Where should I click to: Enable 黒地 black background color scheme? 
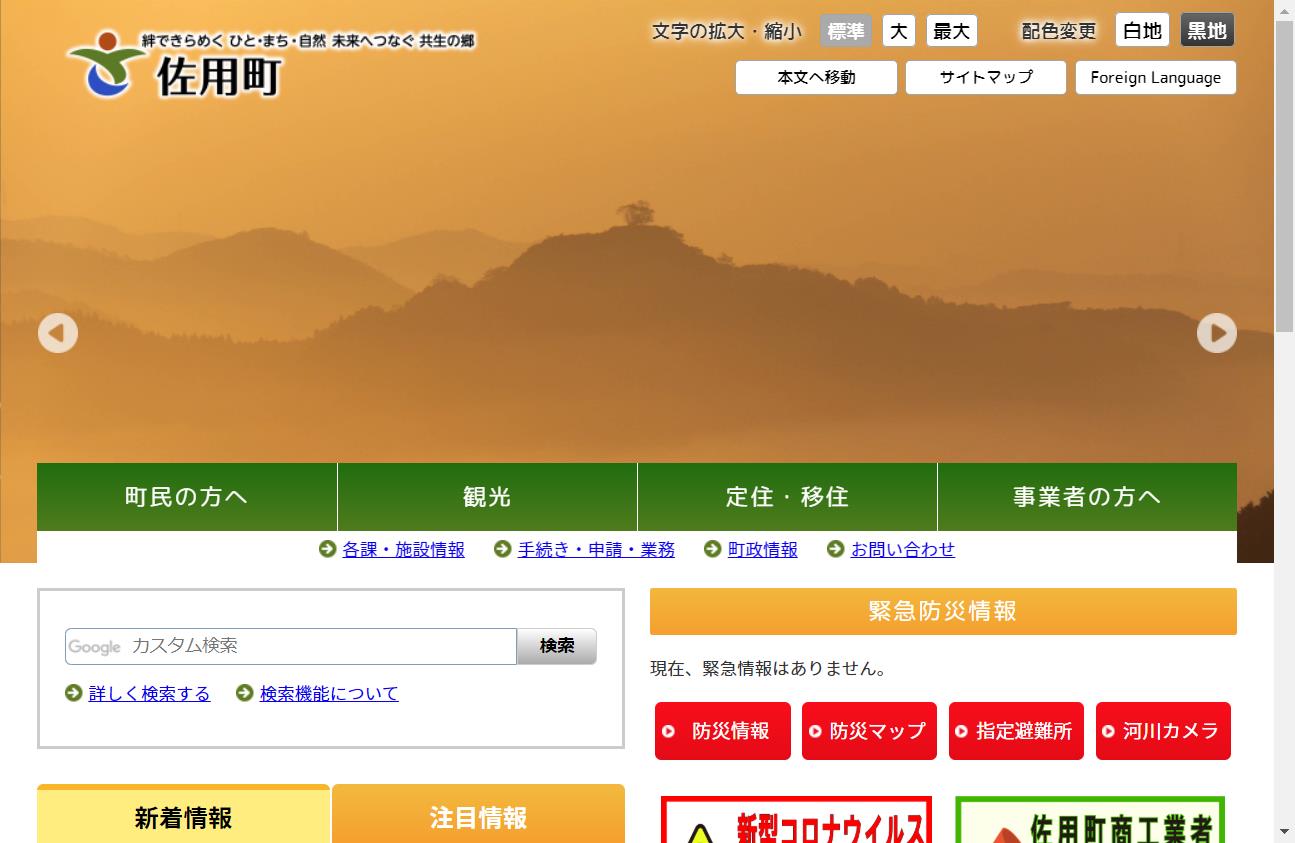click(x=1206, y=30)
